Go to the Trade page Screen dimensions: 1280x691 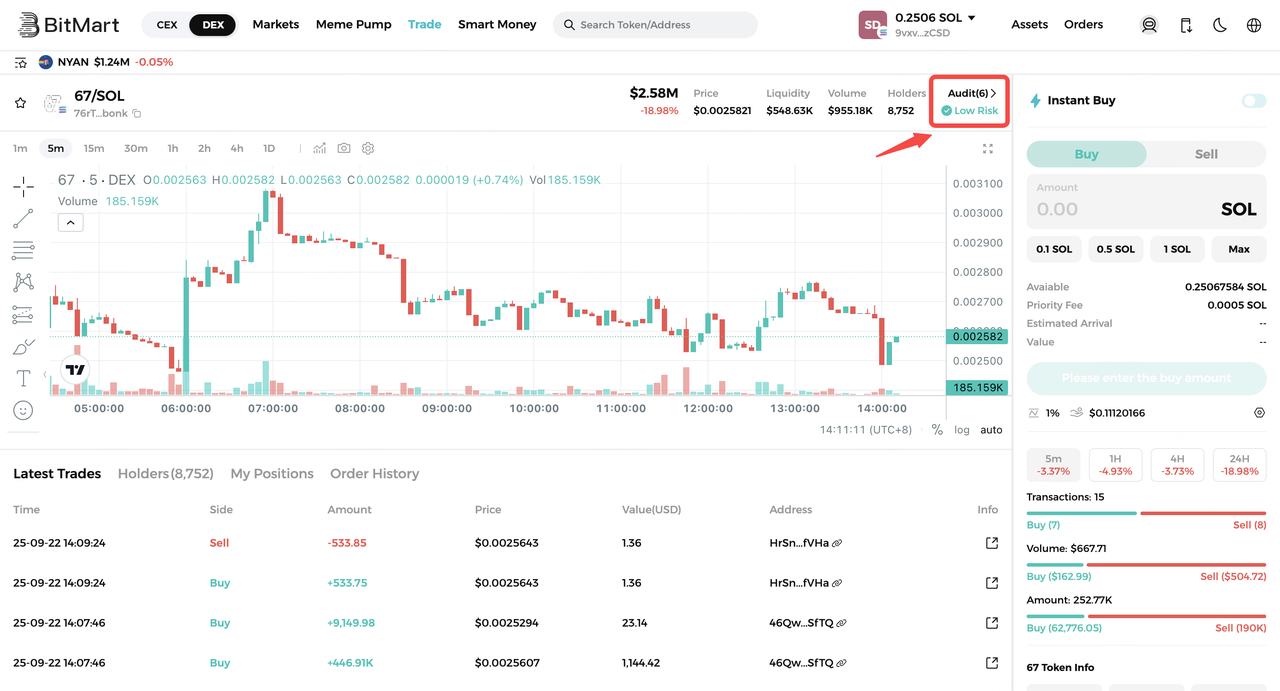coord(424,24)
